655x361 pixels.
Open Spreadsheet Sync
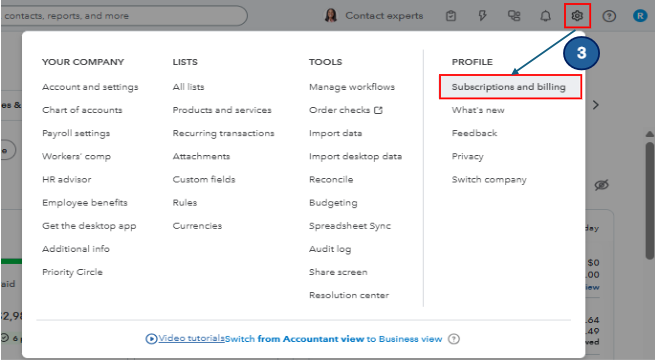[350, 226]
